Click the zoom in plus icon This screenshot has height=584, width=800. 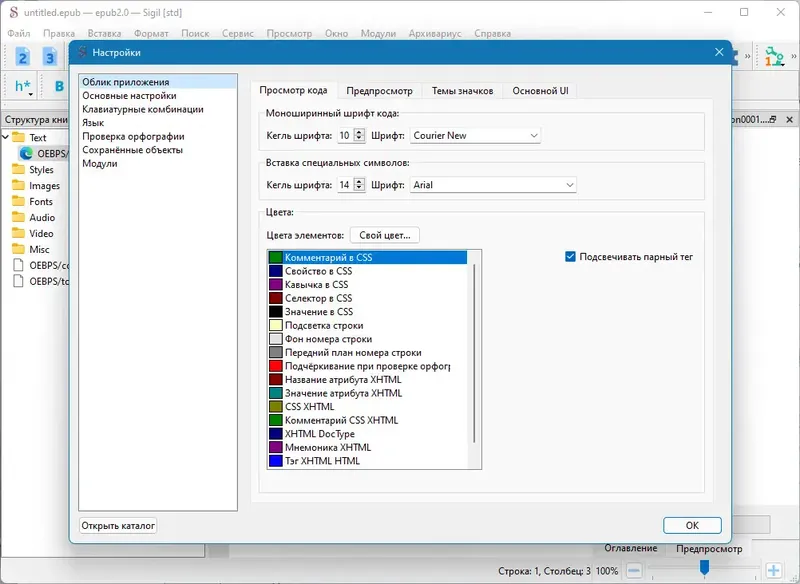pyautogui.click(x=773, y=570)
